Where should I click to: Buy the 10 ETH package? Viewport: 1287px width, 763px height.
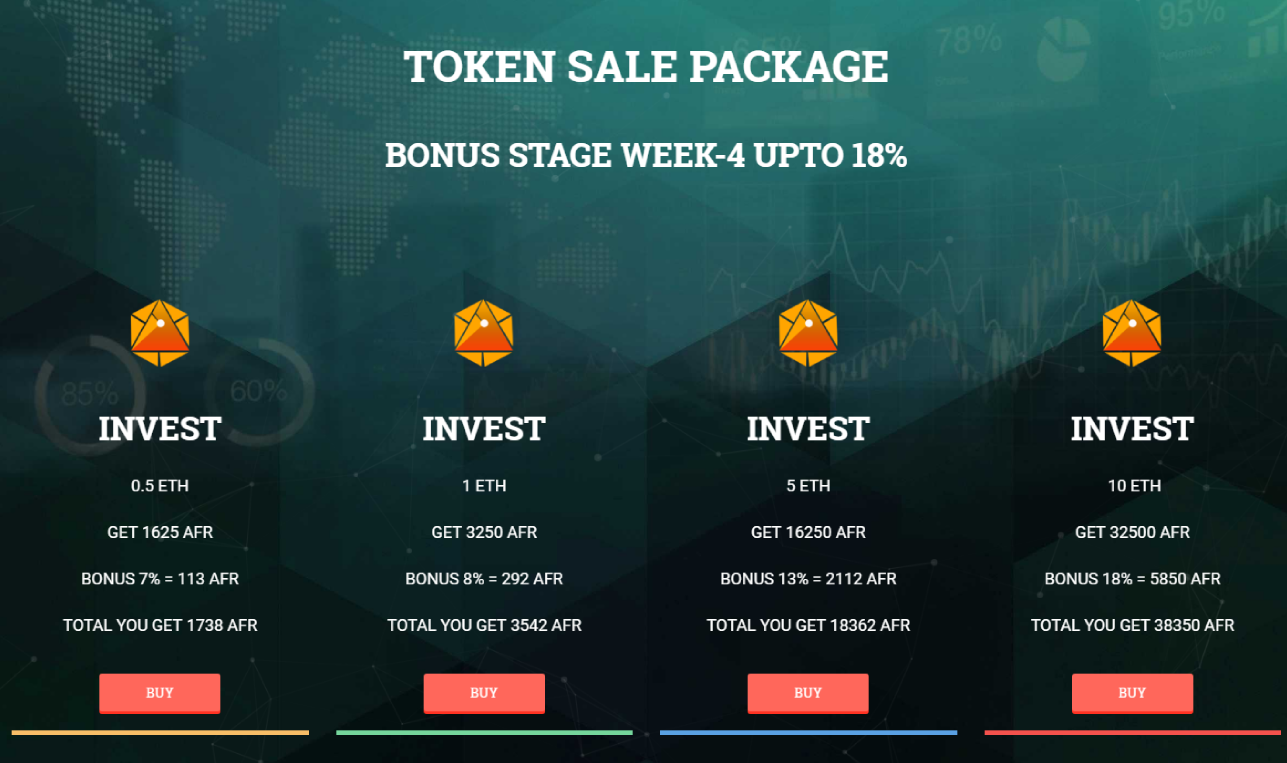[x=1132, y=693]
